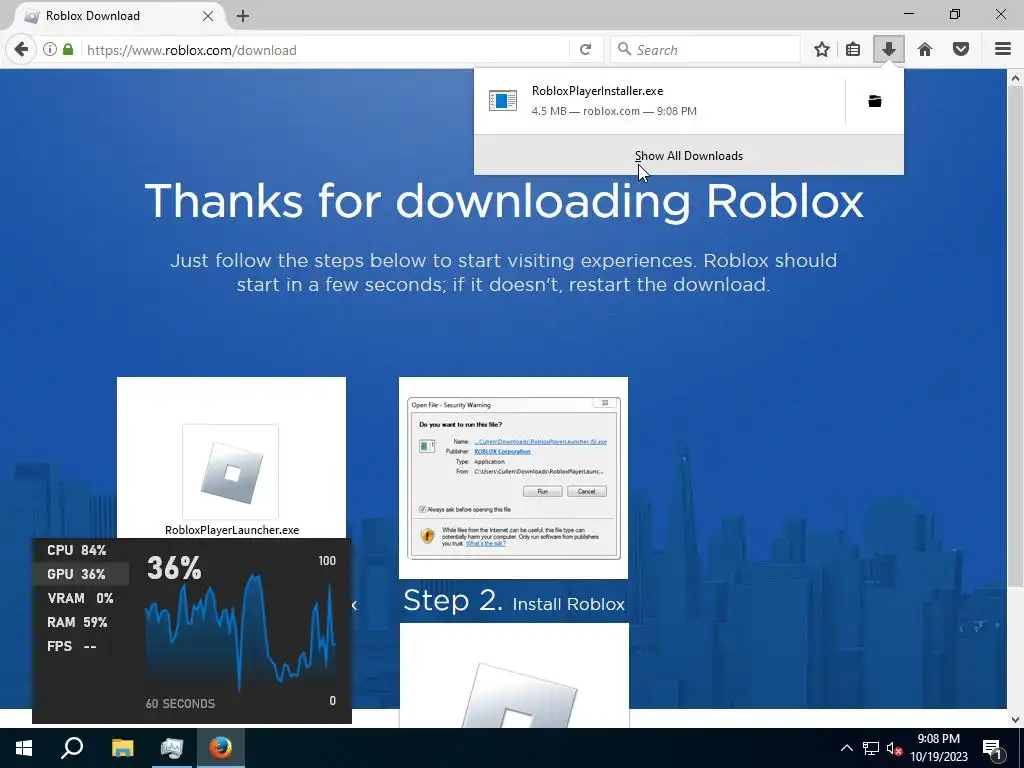Click the muted volume tray icon
The width and height of the screenshot is (1024, 768).
pos(895,748)
